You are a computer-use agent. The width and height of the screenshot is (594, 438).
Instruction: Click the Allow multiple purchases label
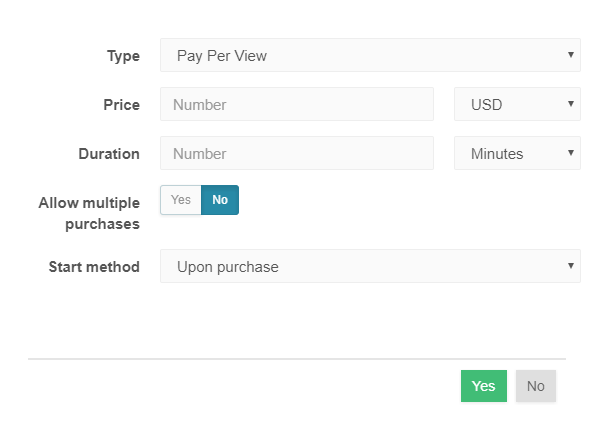click(x=89, y=213)
